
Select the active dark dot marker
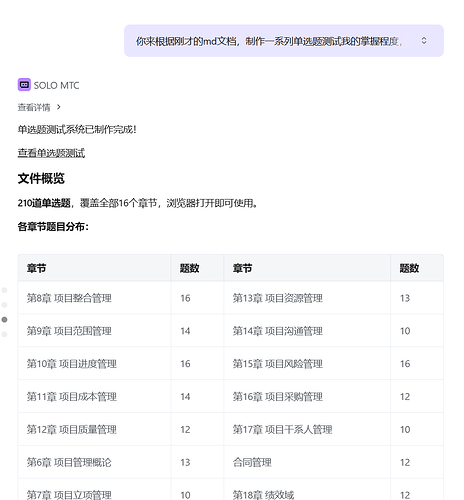[x=4, y=319]
